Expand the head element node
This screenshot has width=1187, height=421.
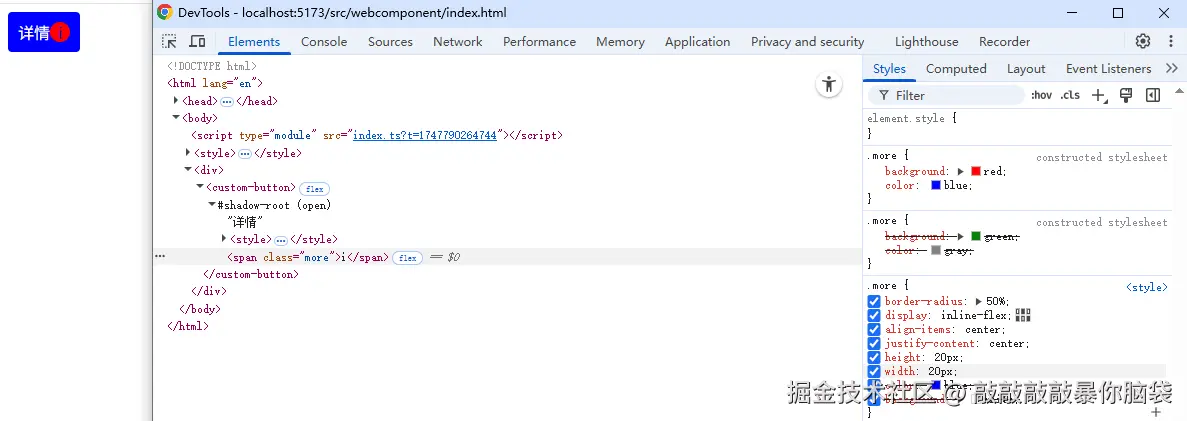click(176, 100)
